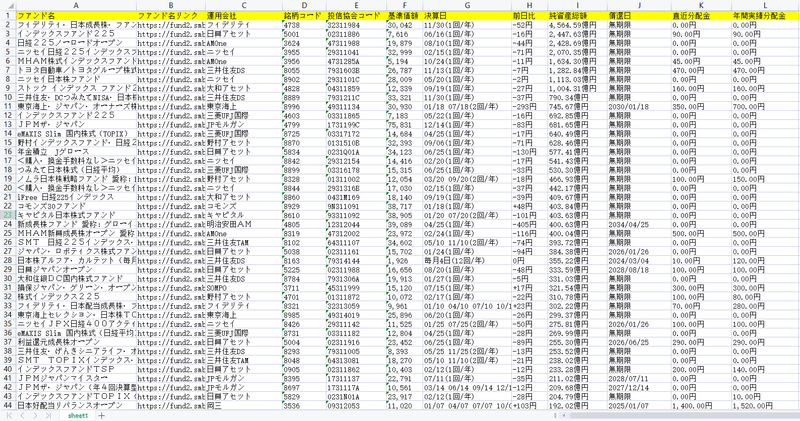Select the cell 株式インデックス２２５
The width and height of the screenshot is (800, 421).
tap(76, 296)
